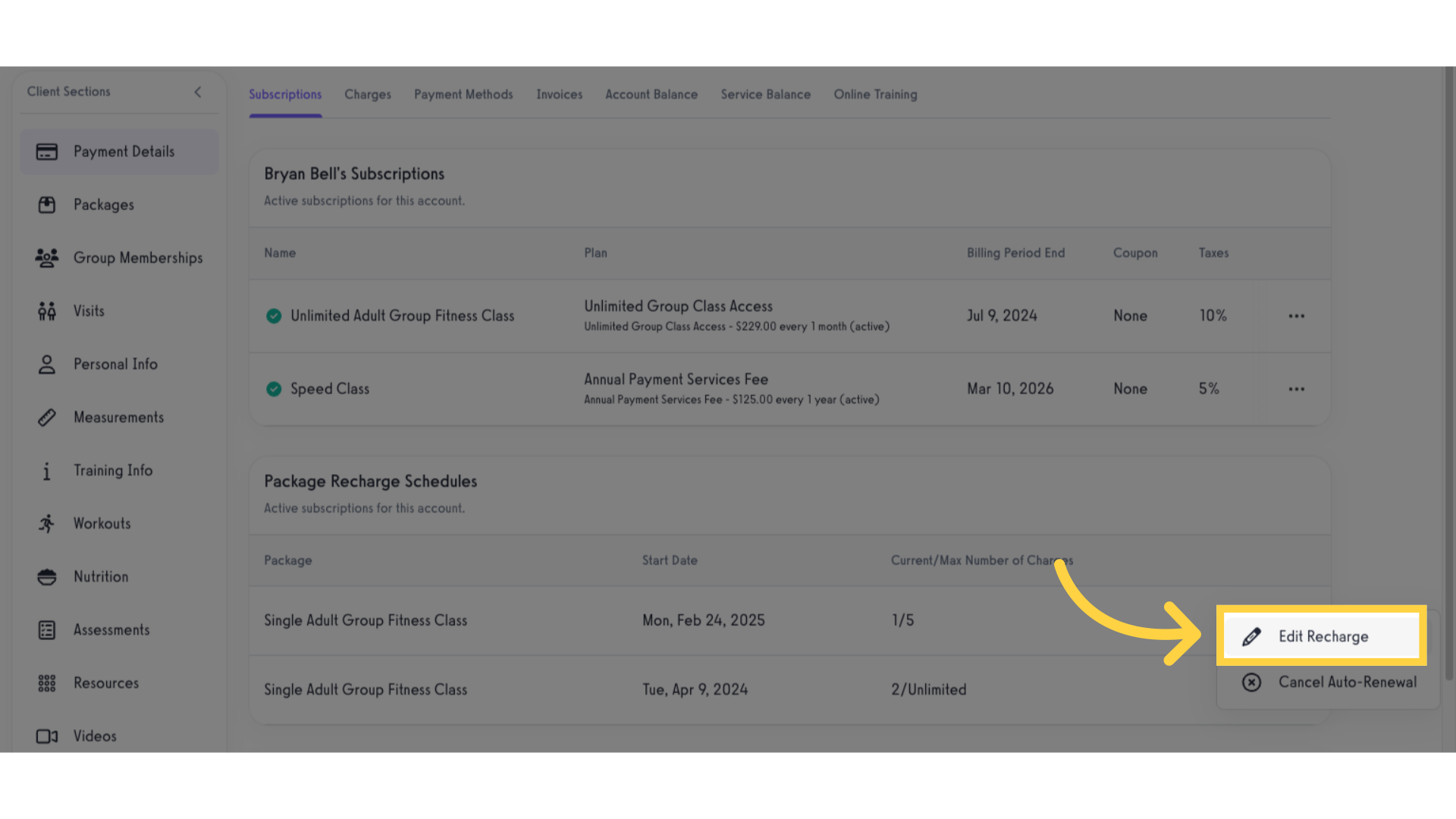Click the Speed Class subscription name
Image resolution: width=1456 pixels, height=819 pixels.
(330, 388)
